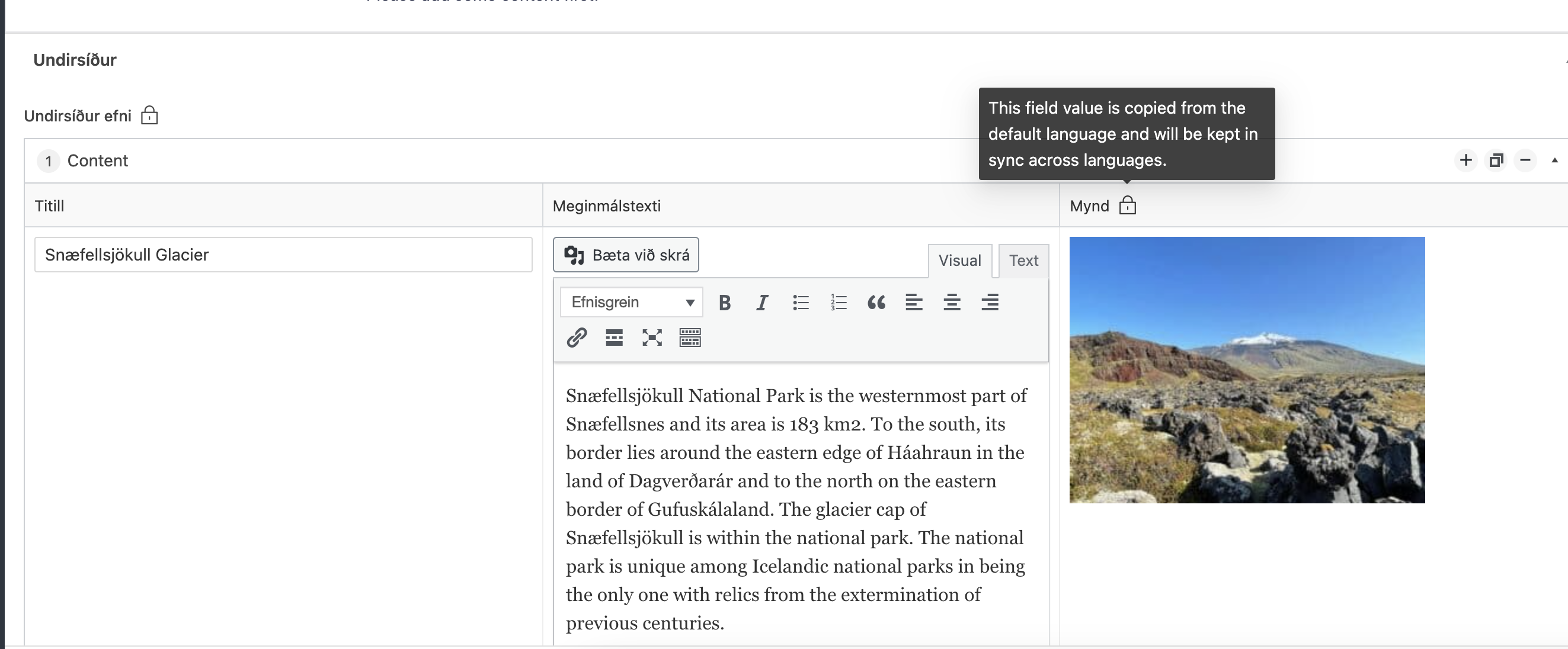The height and width of the screenshot is (649, 1568).
Task: Switch to the Text editor tab
Action: (x=1023, y=261)
